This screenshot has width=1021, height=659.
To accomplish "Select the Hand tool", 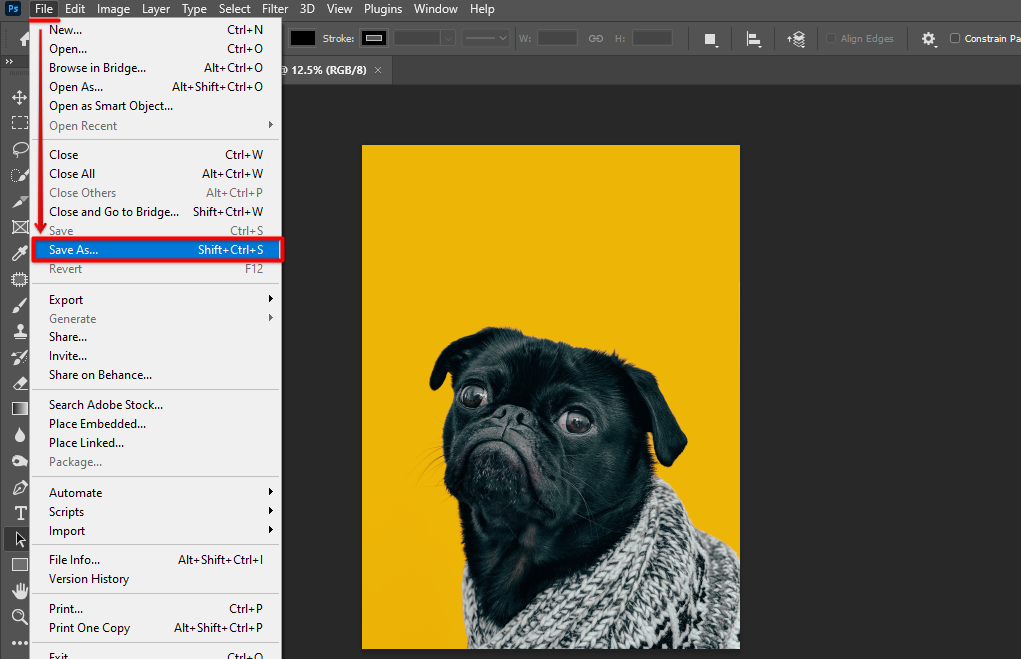I will (19, 591).
